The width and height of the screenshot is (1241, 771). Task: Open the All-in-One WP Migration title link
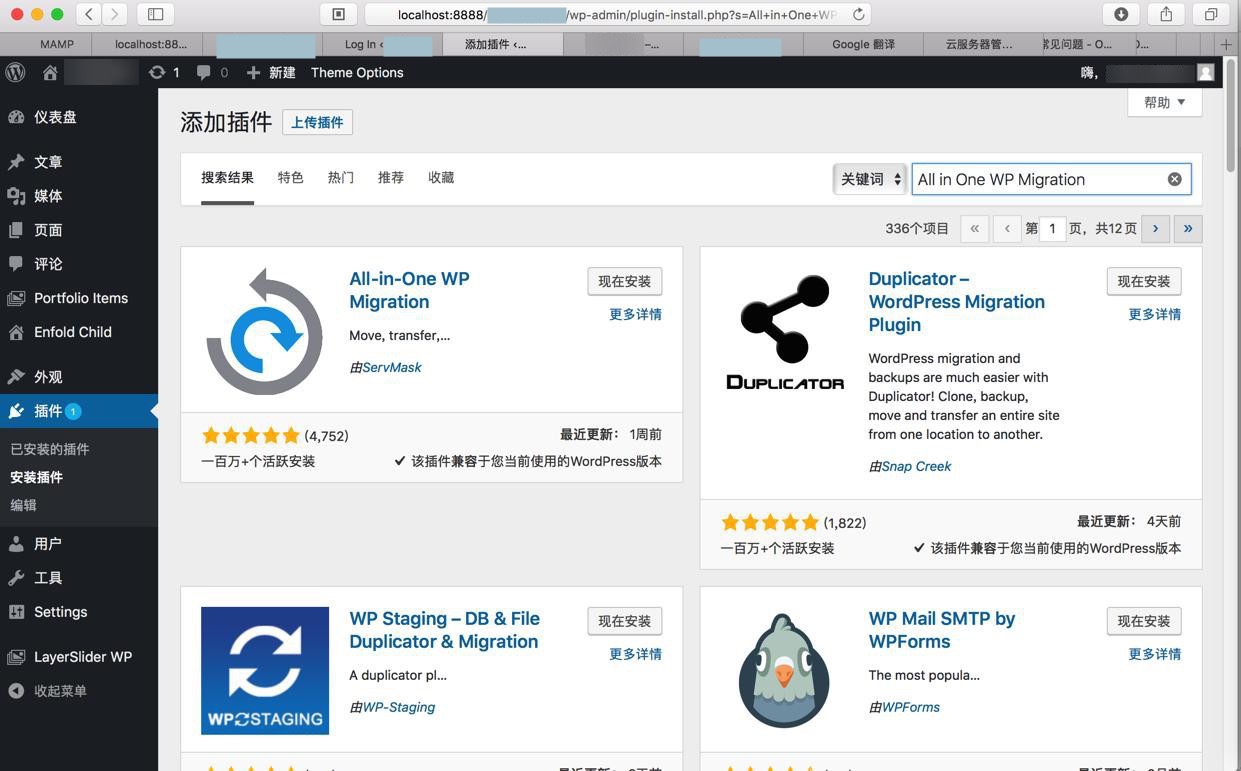(409, 290)
